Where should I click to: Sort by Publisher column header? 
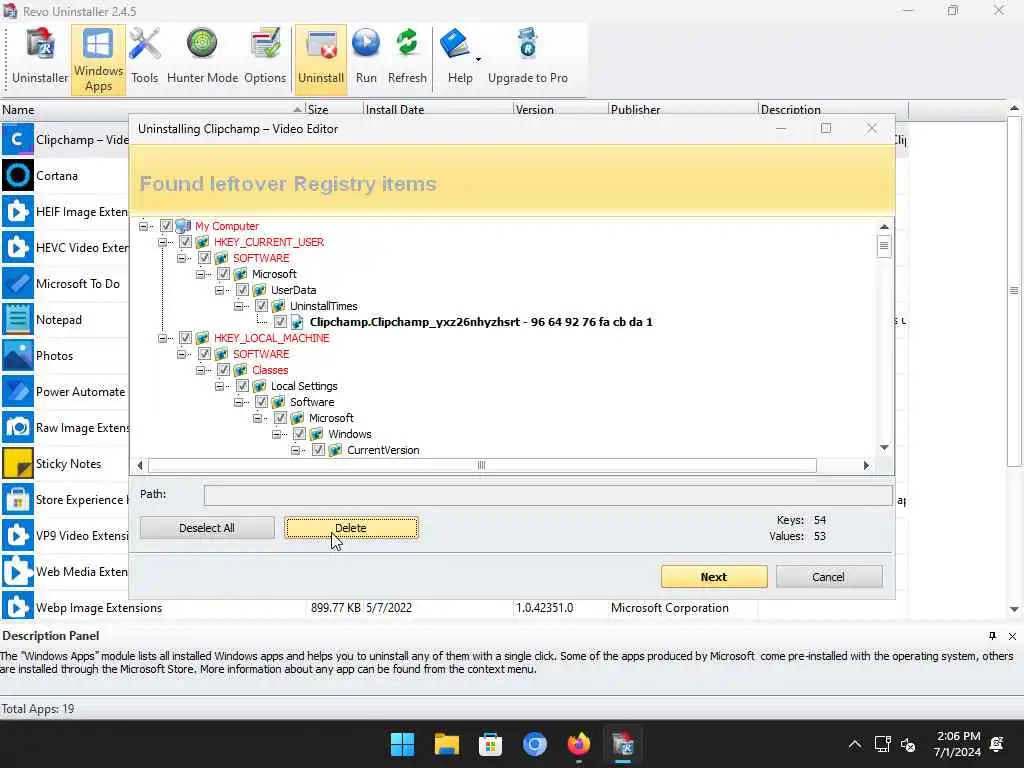[682, 110]
